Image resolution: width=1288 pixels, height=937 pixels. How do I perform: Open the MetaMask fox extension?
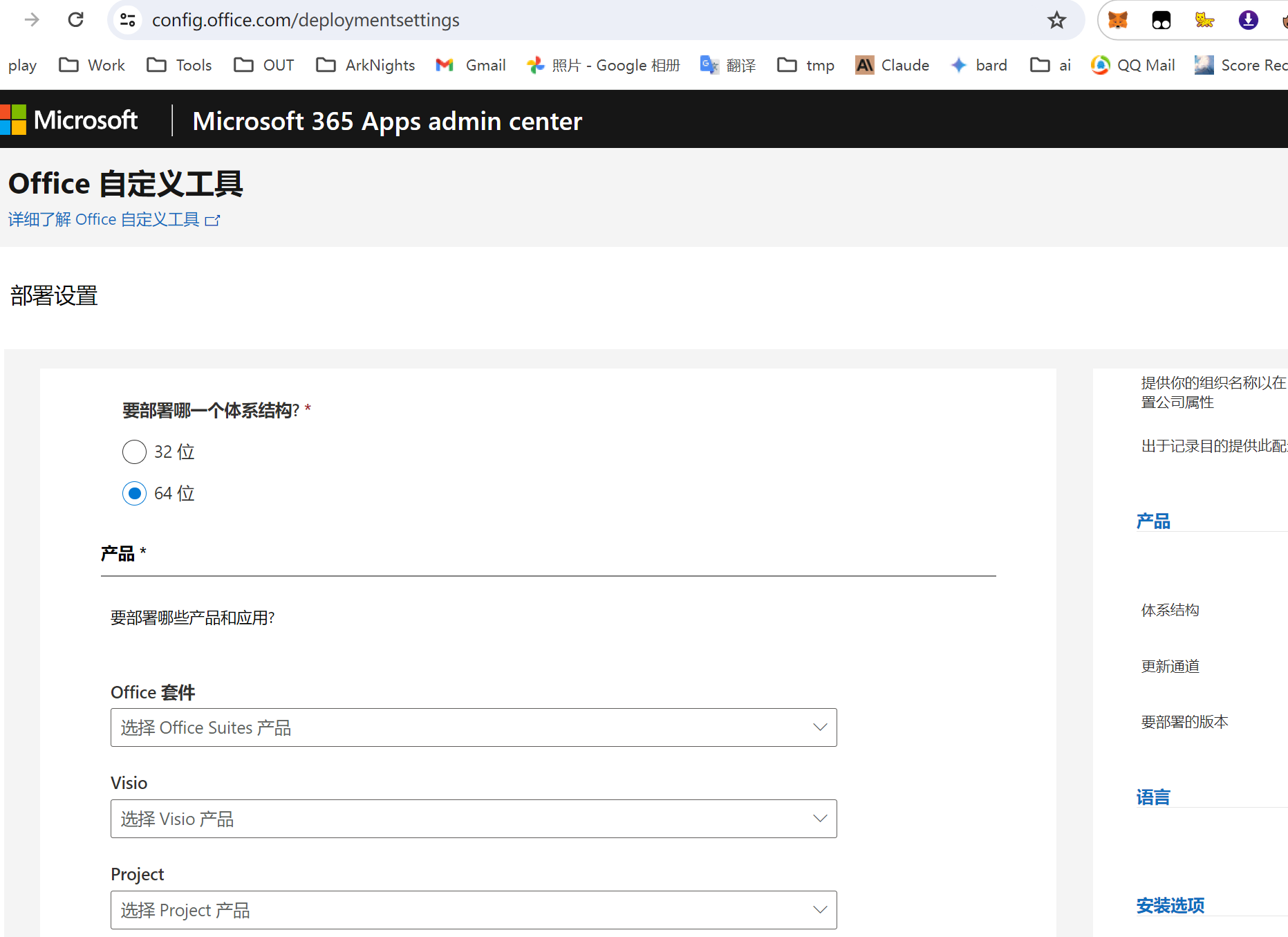tap(1118, 20)
